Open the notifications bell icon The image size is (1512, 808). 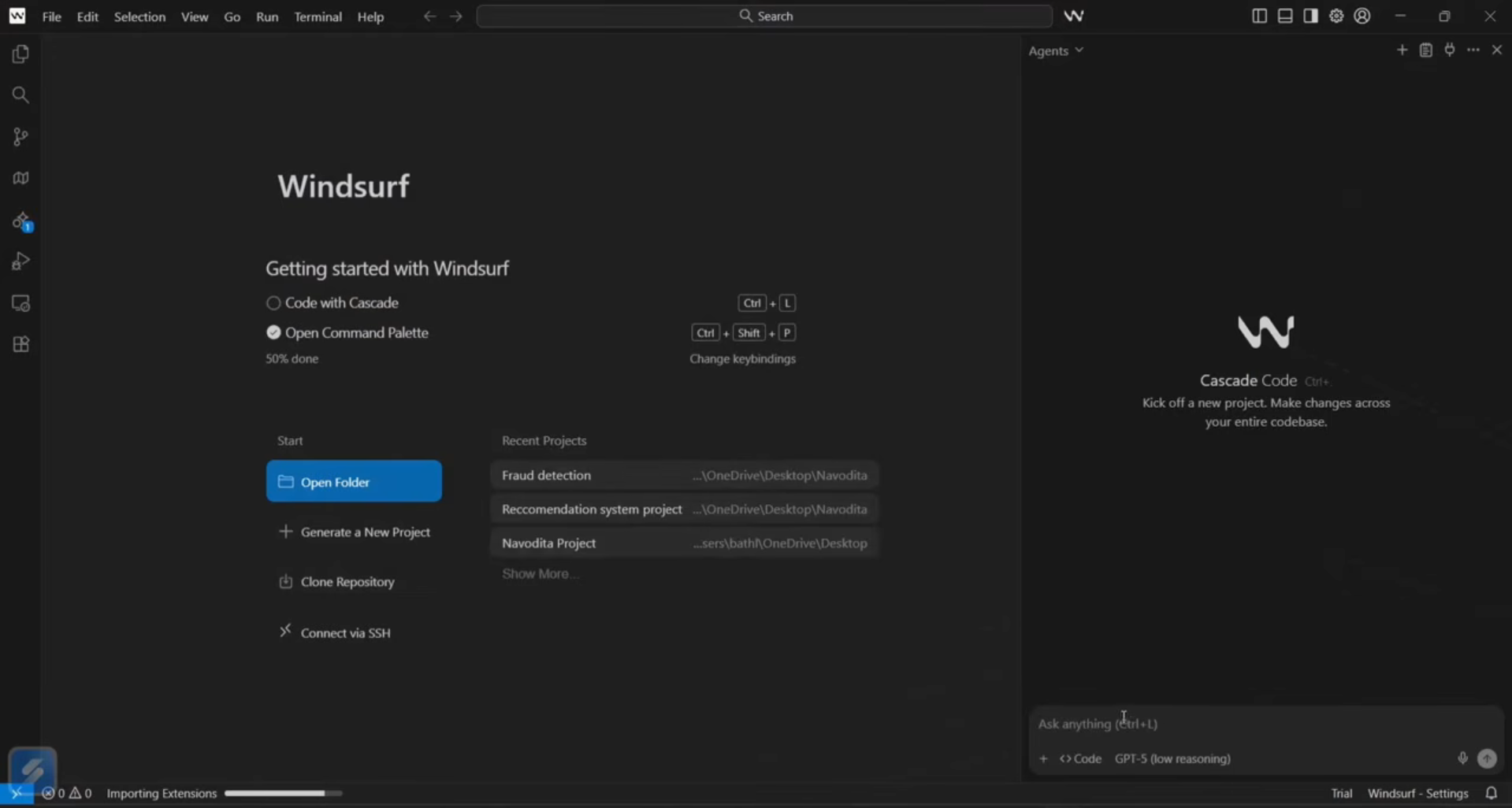pos(1492,794)
